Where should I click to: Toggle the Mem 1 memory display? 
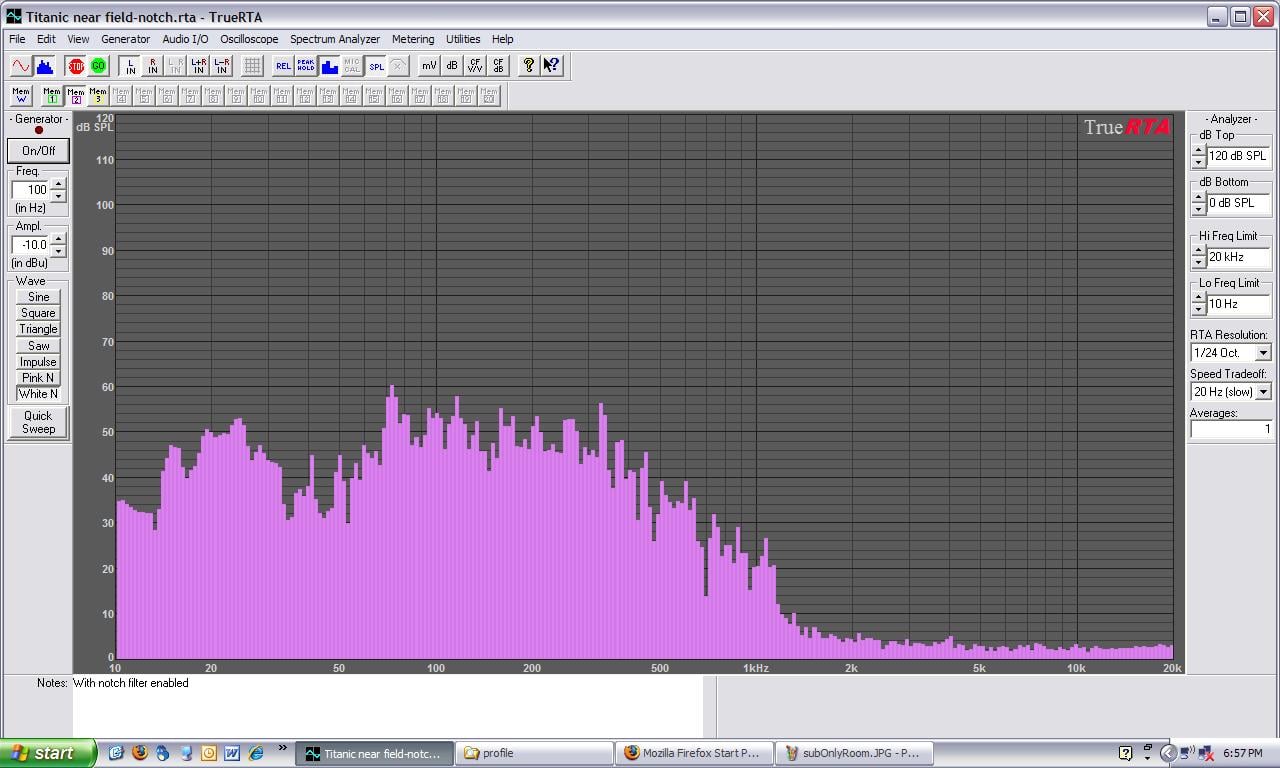tap(51, 95)
